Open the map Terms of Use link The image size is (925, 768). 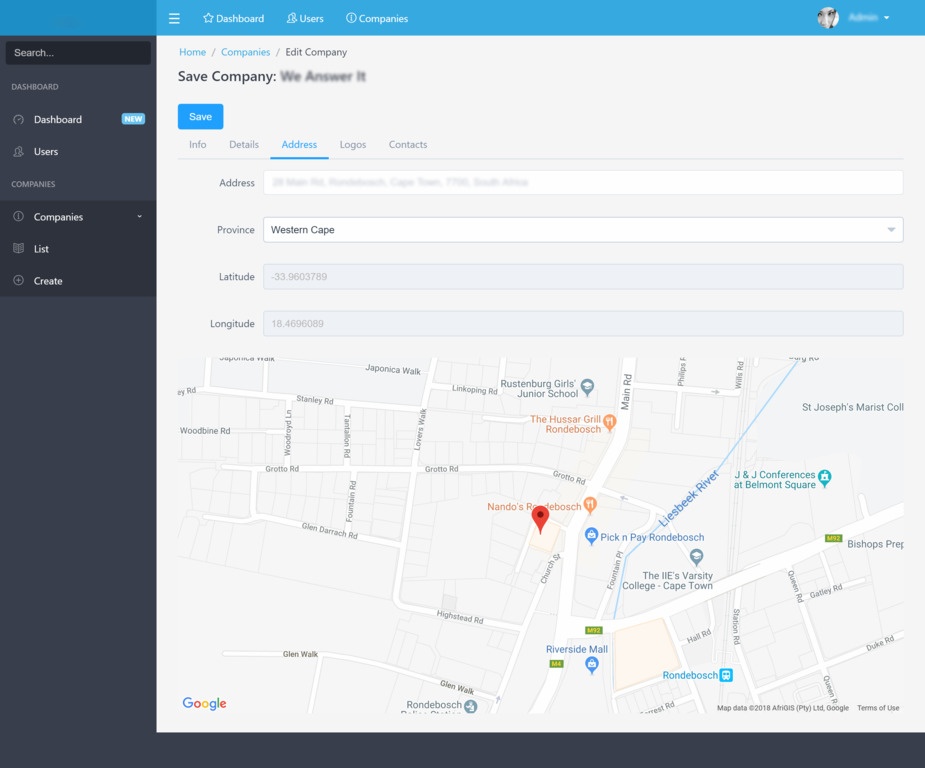[878, 708]
